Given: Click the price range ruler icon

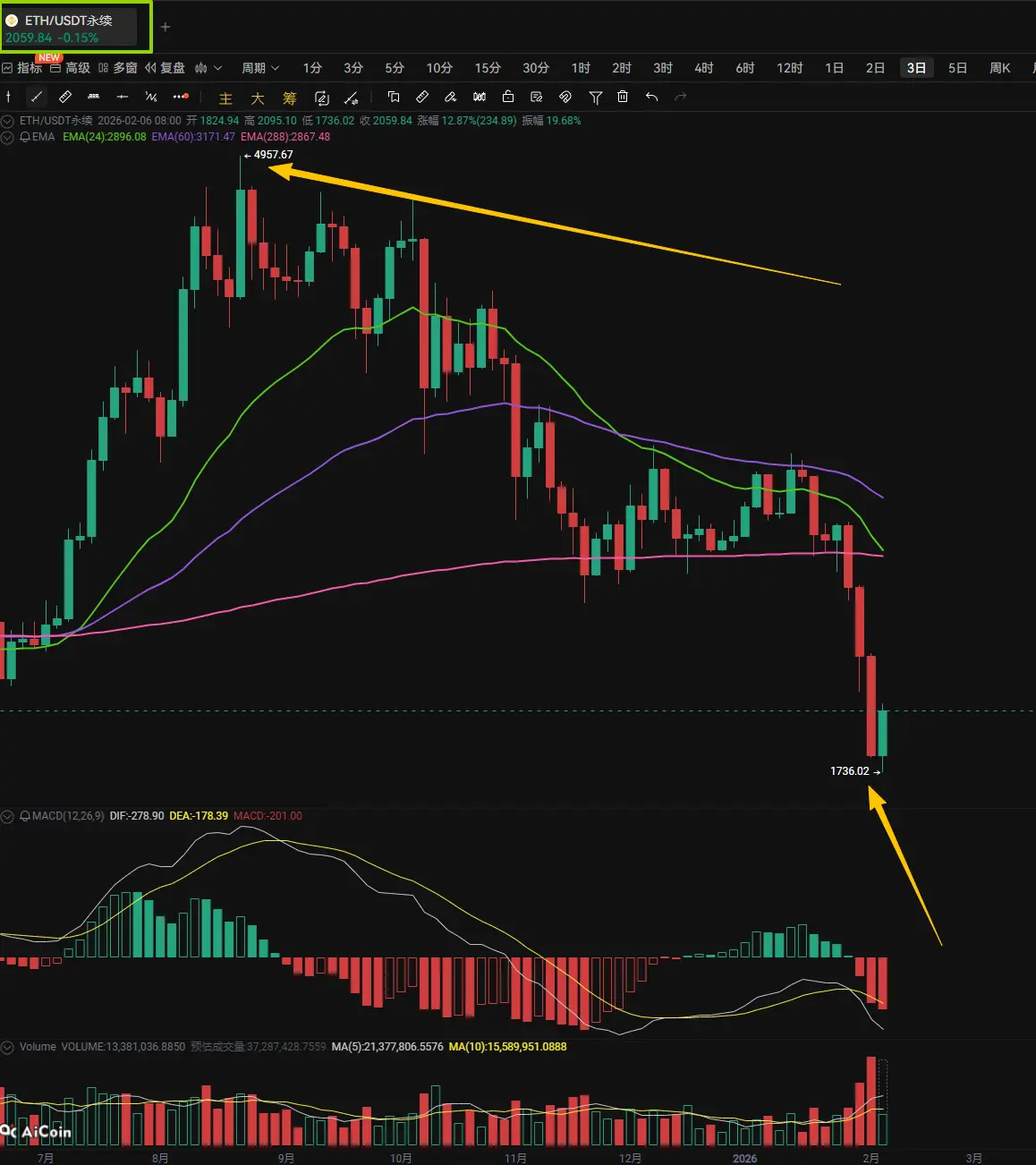Looking at the screenshot, I should pyautogui.click(x=422, y=97).
